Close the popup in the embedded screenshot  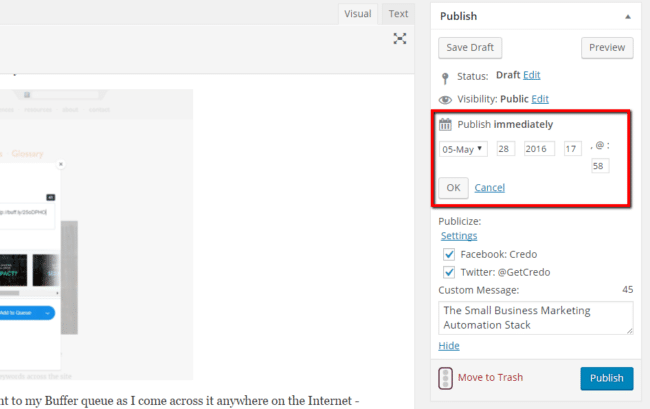pyautogui.click(x=61, y=164)
